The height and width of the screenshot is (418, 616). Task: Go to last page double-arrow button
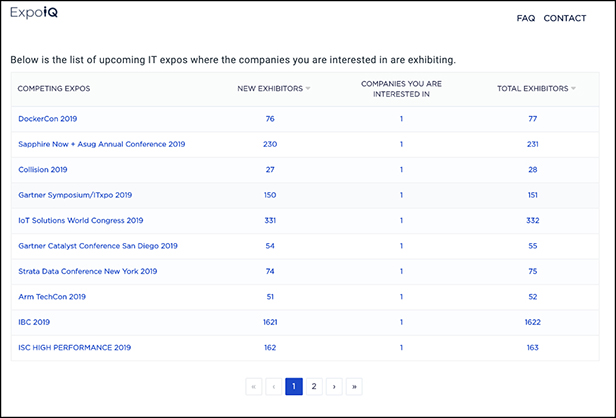coord(354,387)
